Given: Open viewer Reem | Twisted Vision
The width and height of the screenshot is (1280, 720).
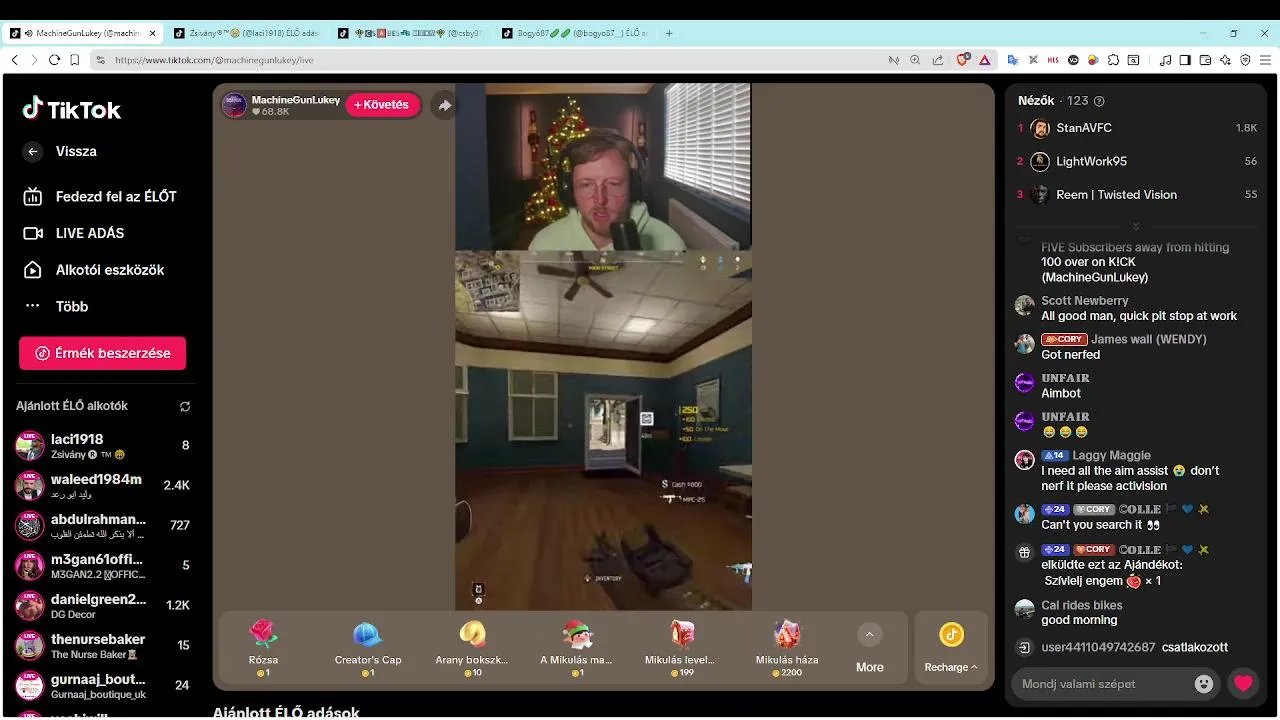Looking at the screenshot, I should pyautogui.click(x=1138, y=195).
